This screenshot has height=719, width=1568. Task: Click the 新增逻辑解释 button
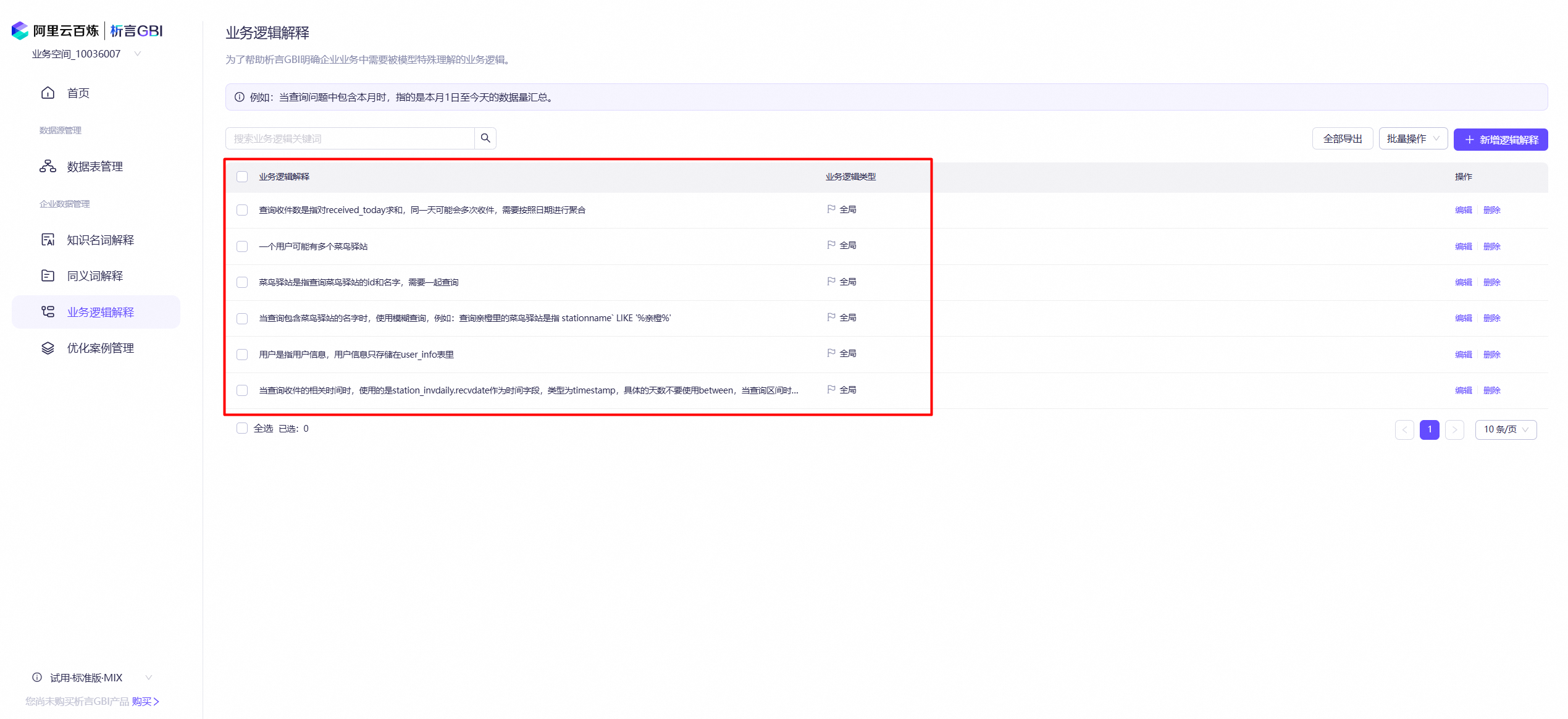[x=1501, y=140]
